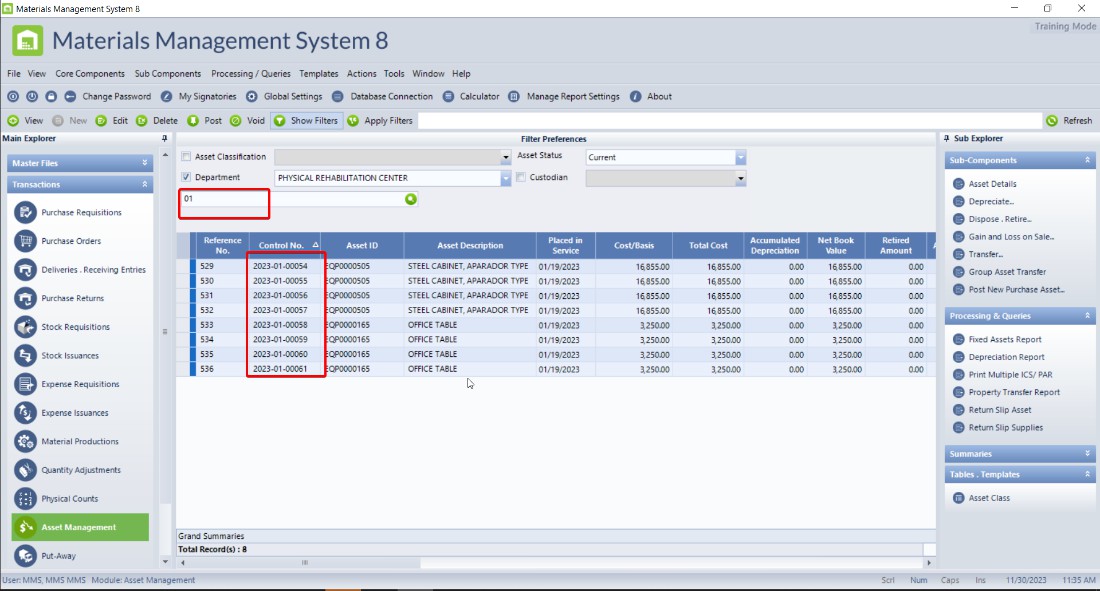
Task: Open Fixed Assets Report icon
Action: coord(958,340)
